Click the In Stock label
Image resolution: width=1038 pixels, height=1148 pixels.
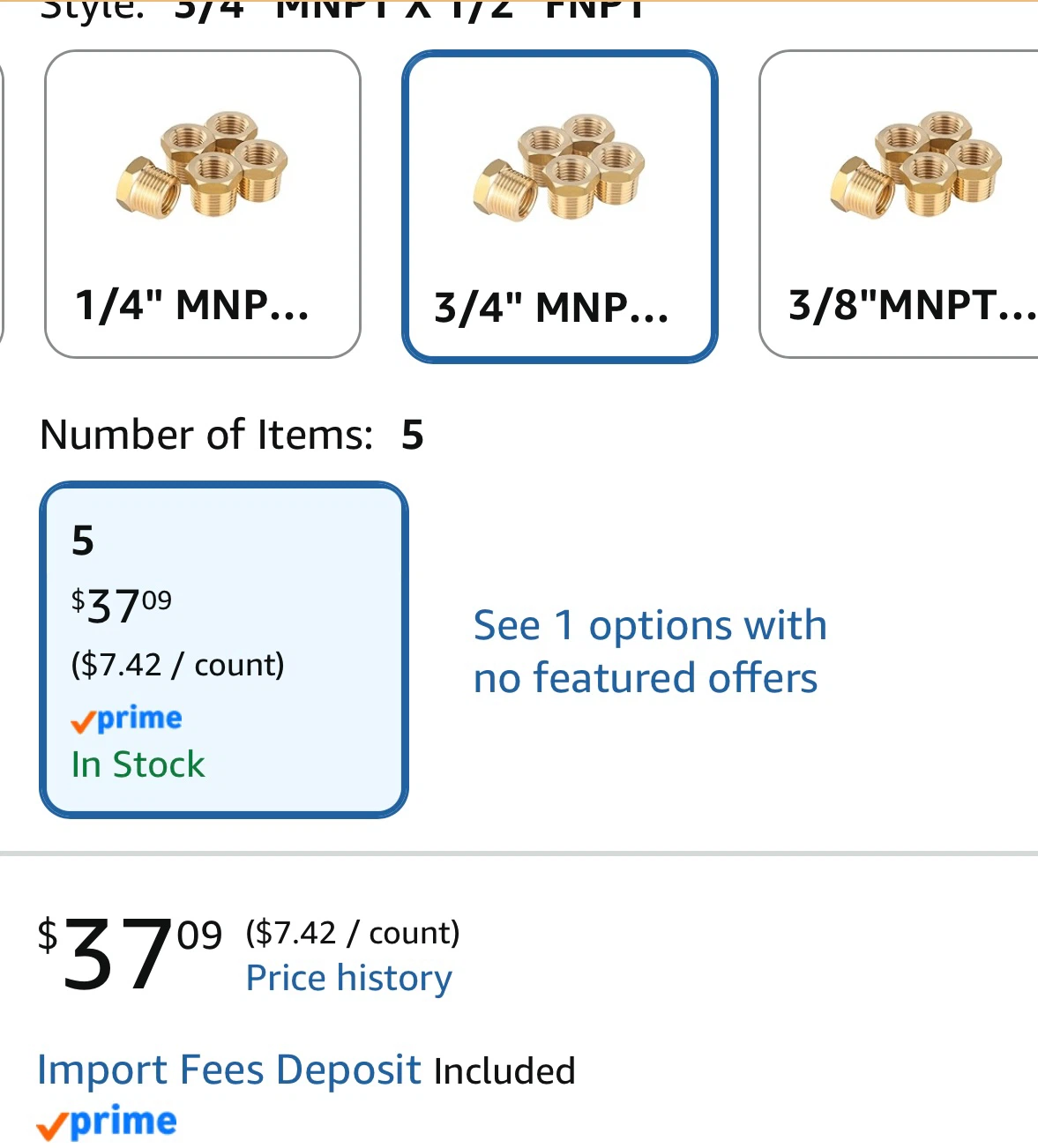point(138,764)
